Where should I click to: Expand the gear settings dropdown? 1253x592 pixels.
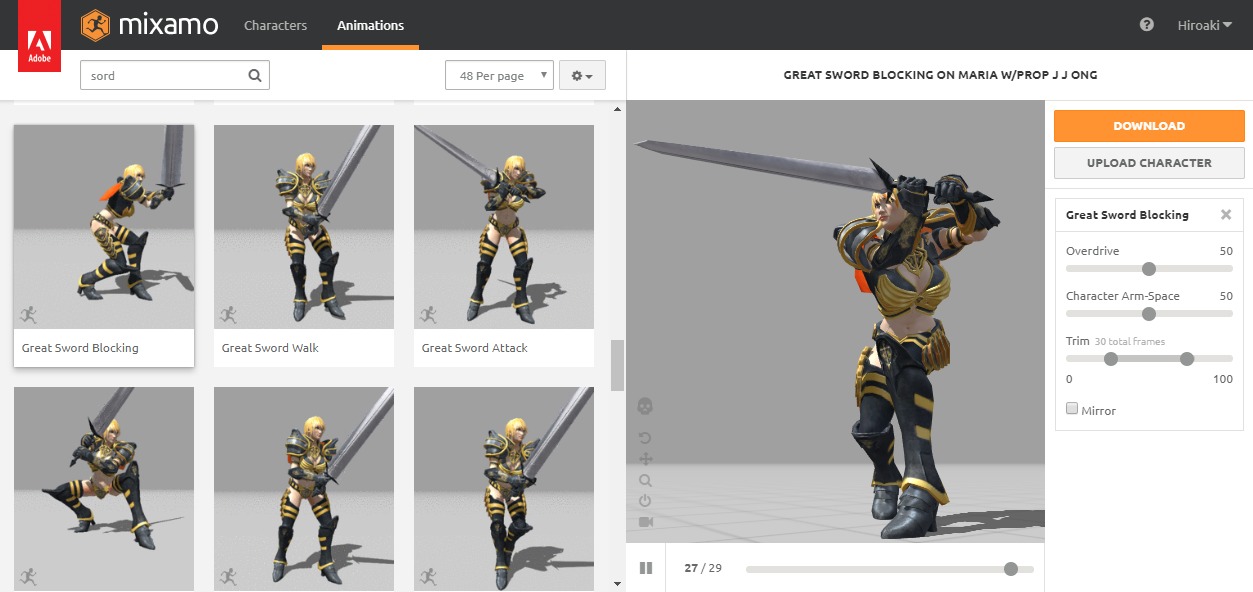(x=582, y=75)
